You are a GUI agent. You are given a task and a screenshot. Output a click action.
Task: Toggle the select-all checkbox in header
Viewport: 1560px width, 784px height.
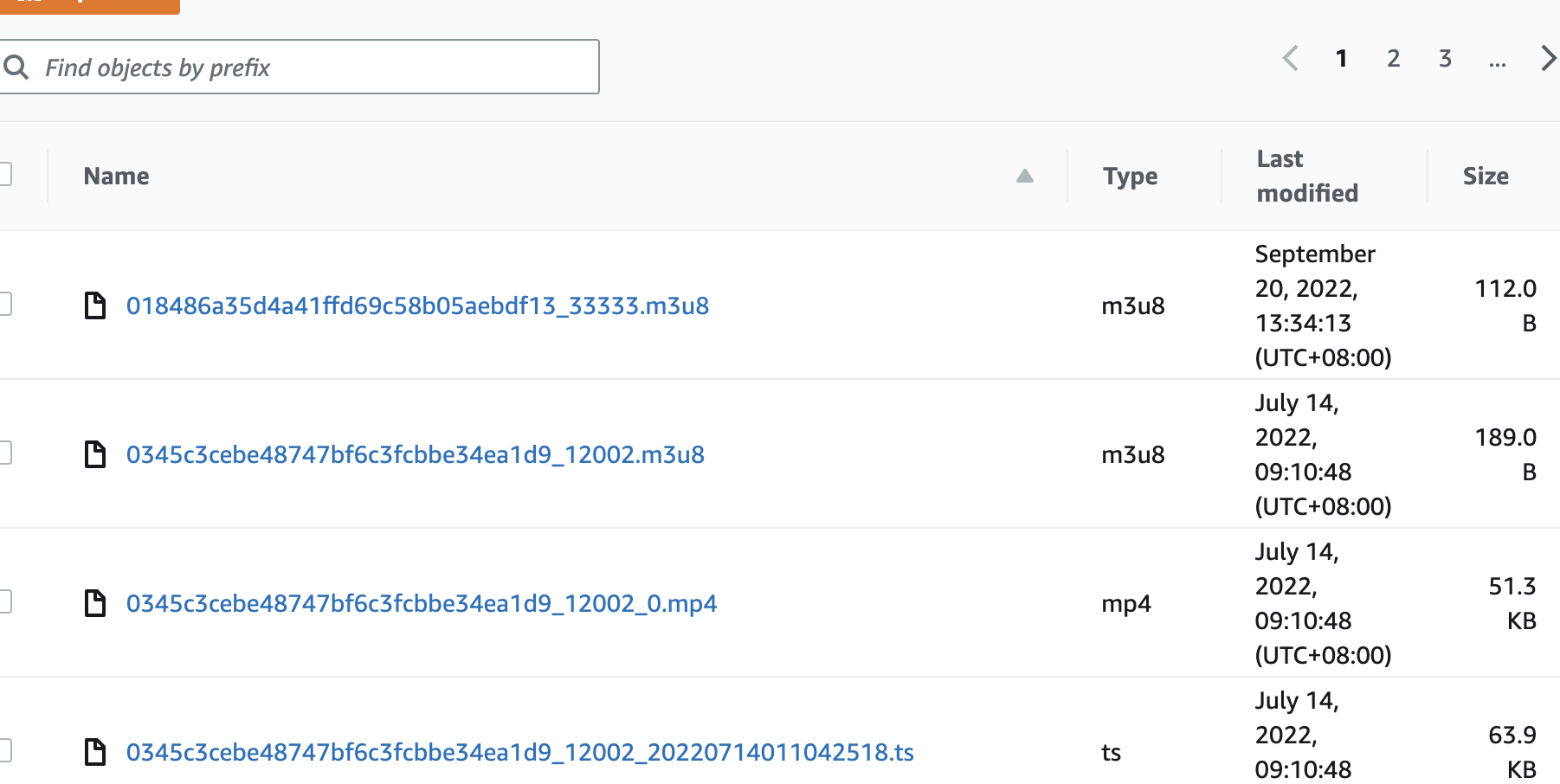click(4, 175)
